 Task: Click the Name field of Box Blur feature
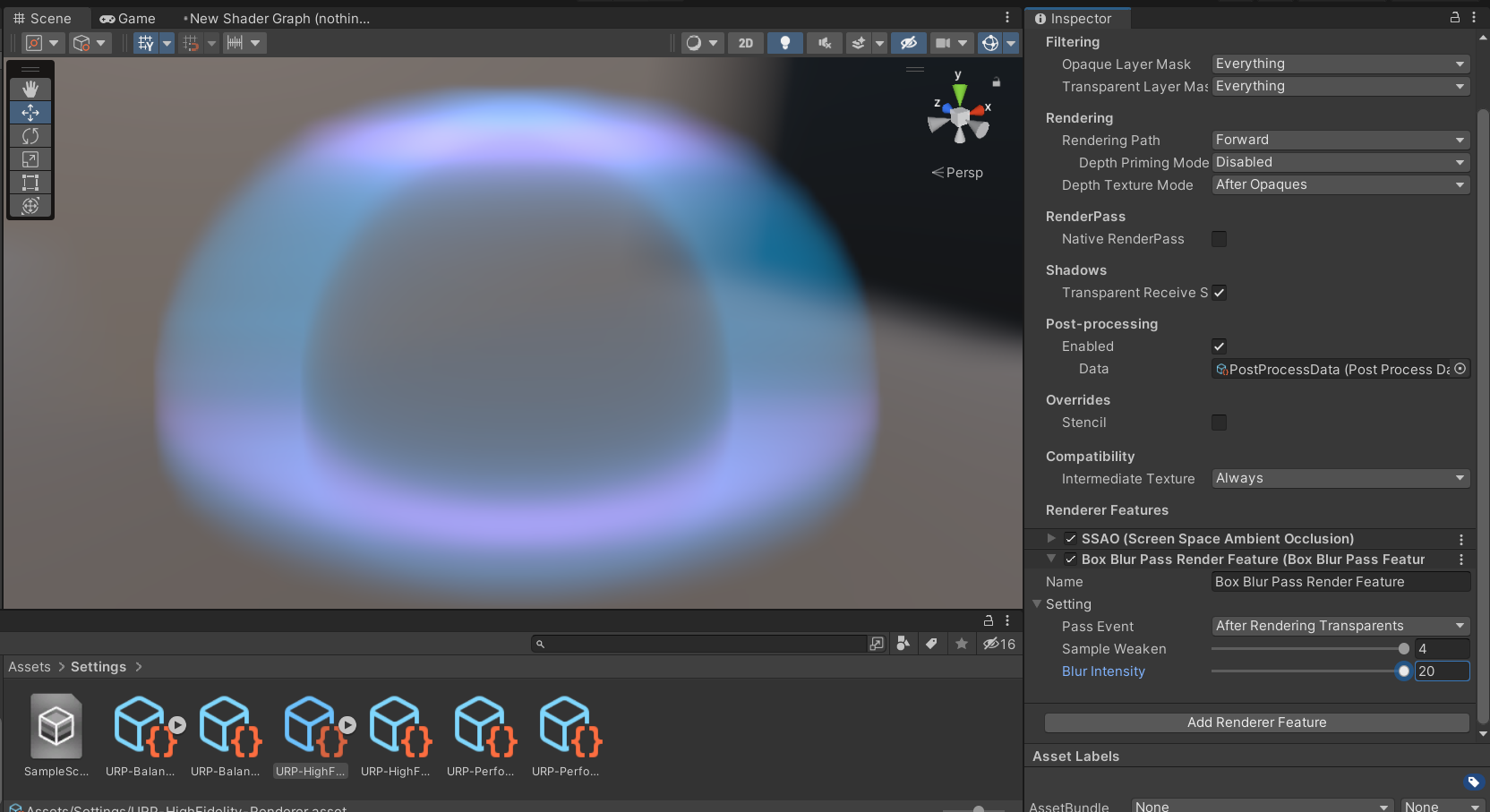[1340, 582]
